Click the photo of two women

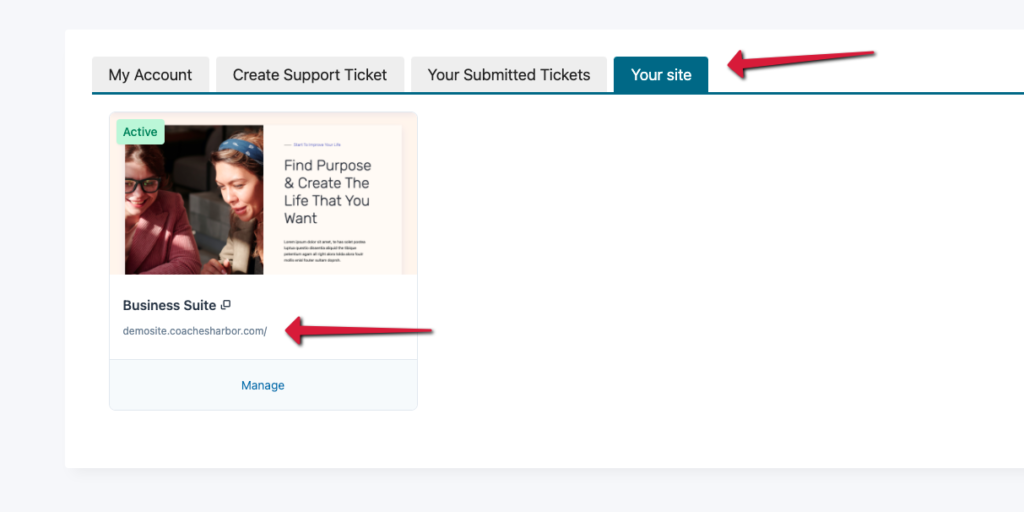(194, 200)
